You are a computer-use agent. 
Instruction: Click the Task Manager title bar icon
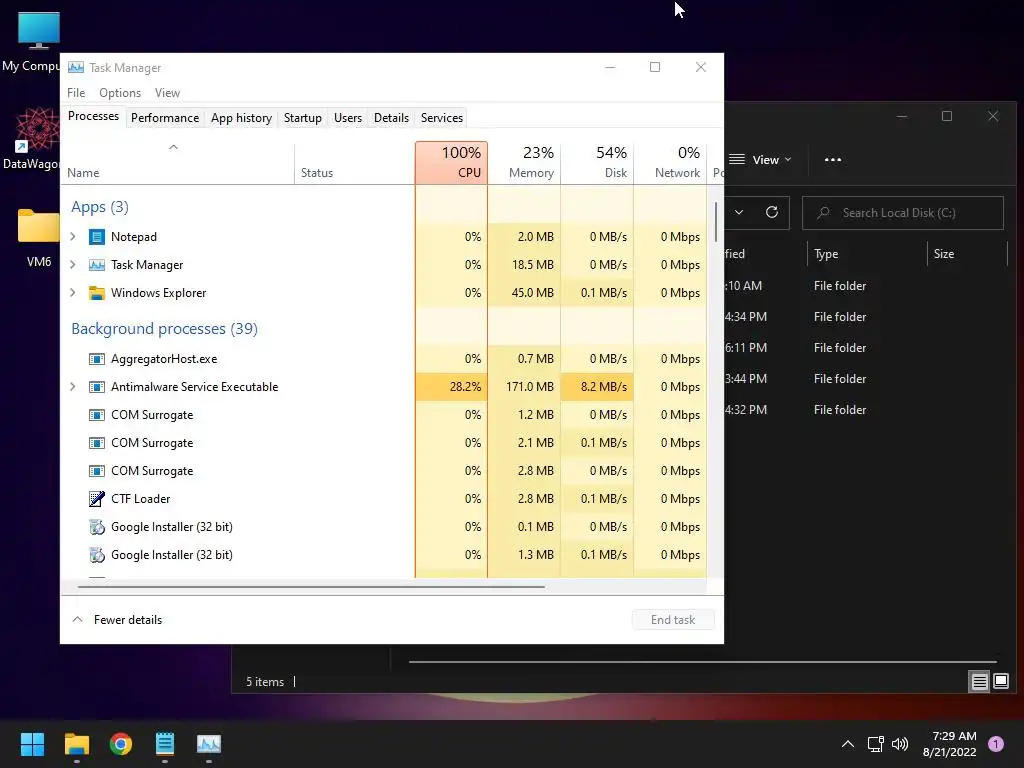coord(76,67)
